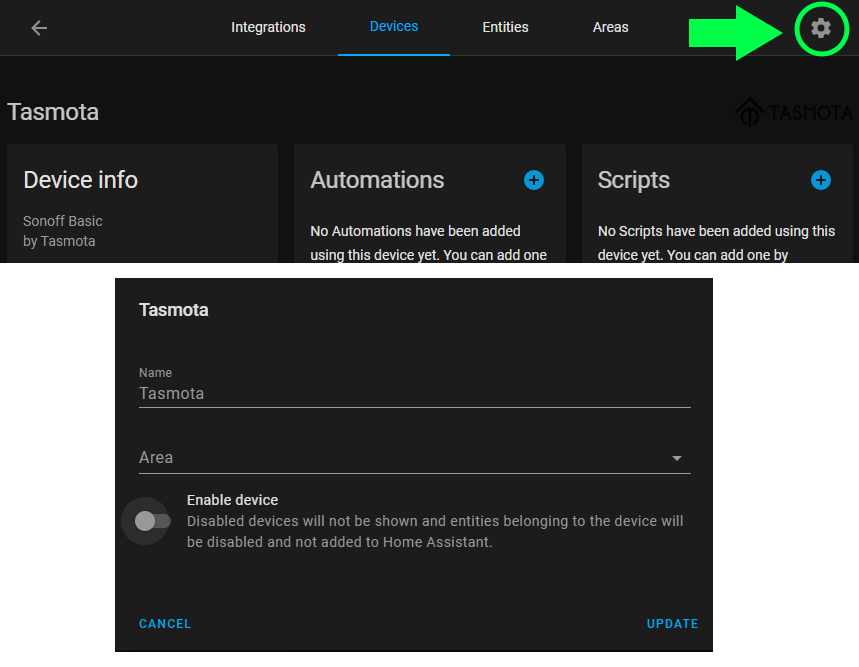
Task: Click the Tasmota brand logo
Action: point(793,111)
